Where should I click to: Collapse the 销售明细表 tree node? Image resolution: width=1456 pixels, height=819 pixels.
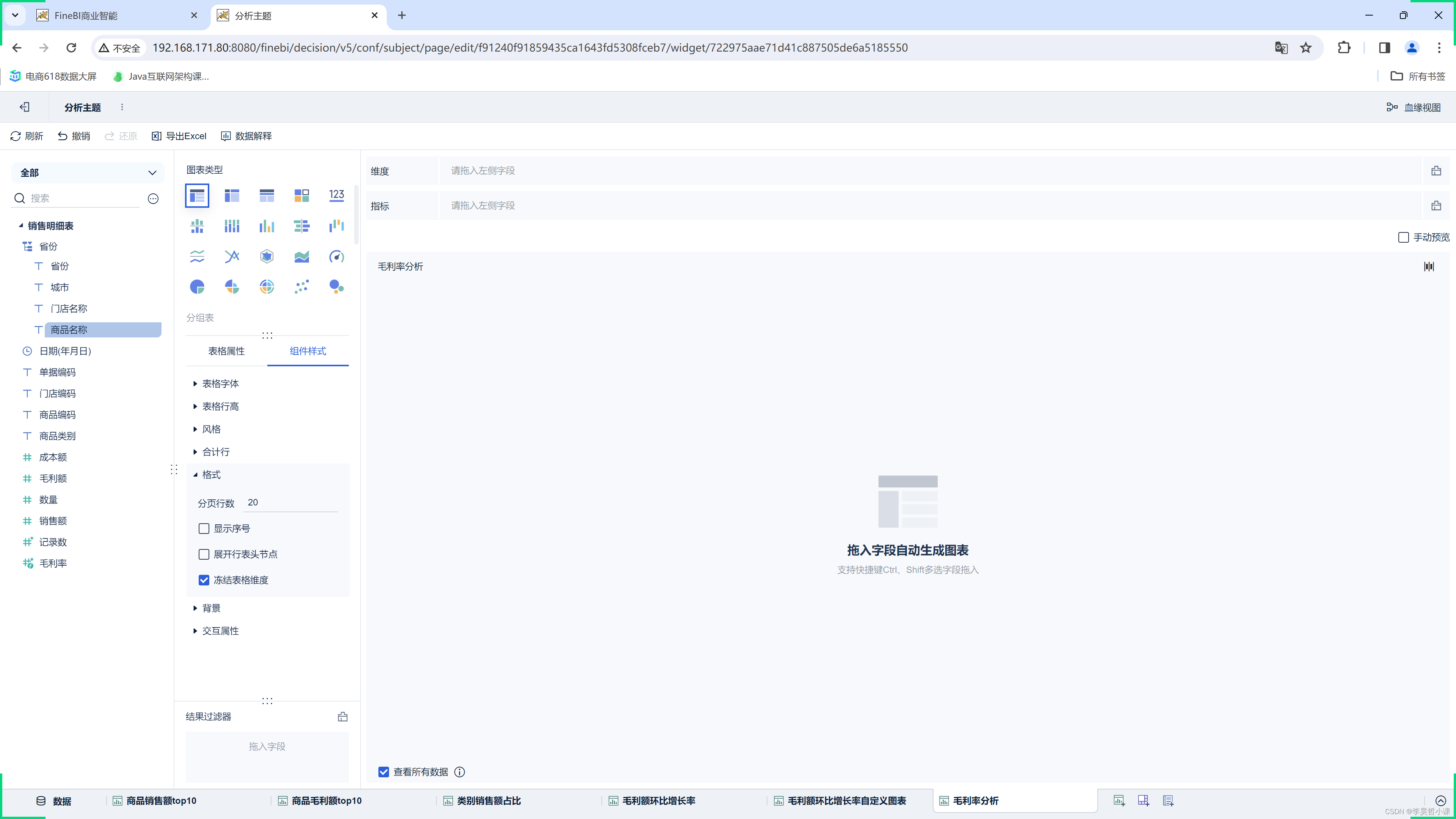(21, 226)
